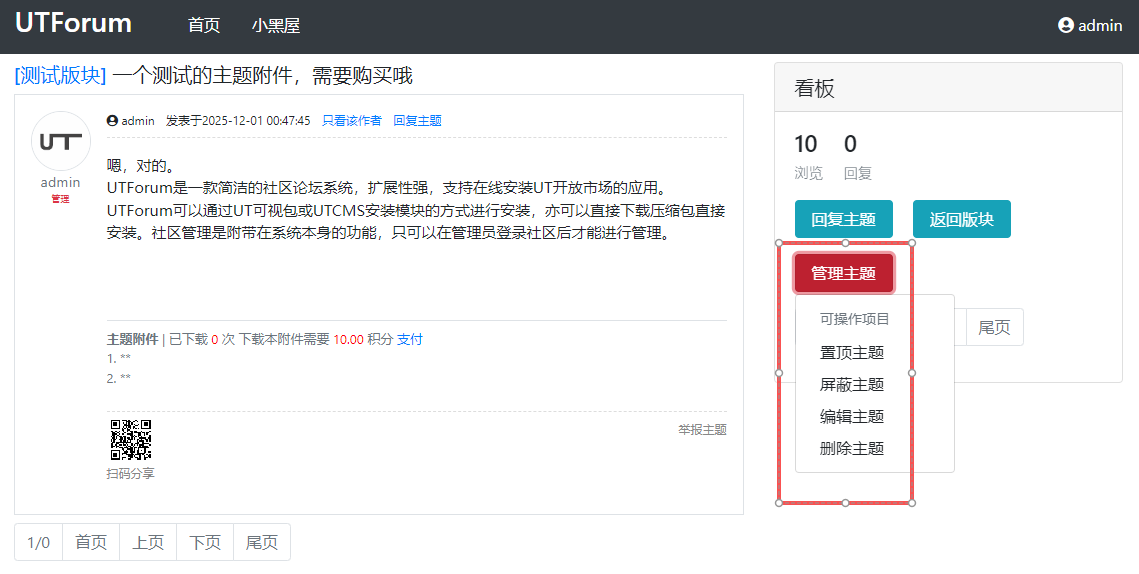Click the UT avatar image of admin

pyautogui.click(x=61, y=141)
